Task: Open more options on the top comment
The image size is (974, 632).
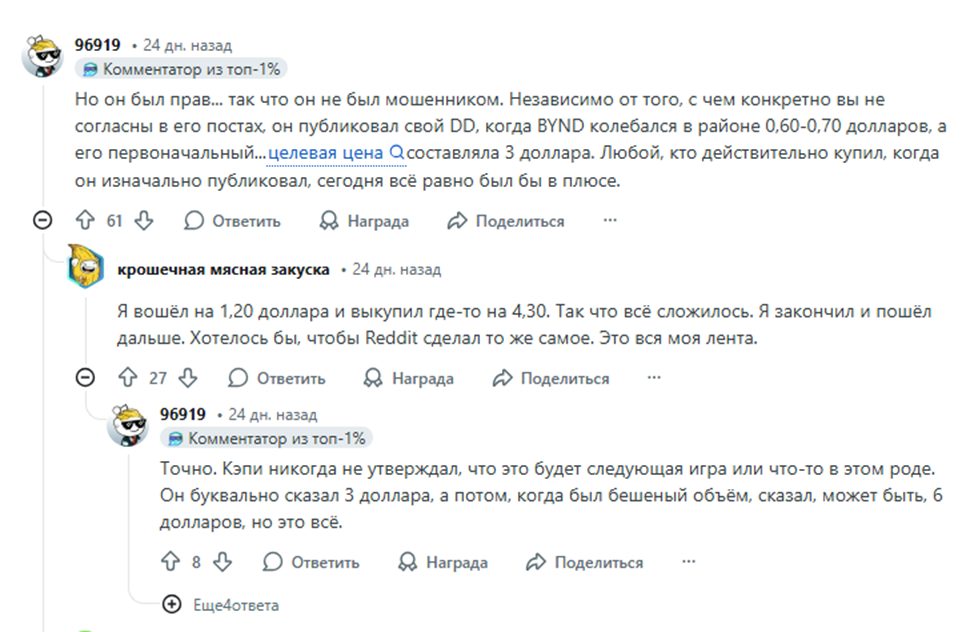Action: [610, 221]
